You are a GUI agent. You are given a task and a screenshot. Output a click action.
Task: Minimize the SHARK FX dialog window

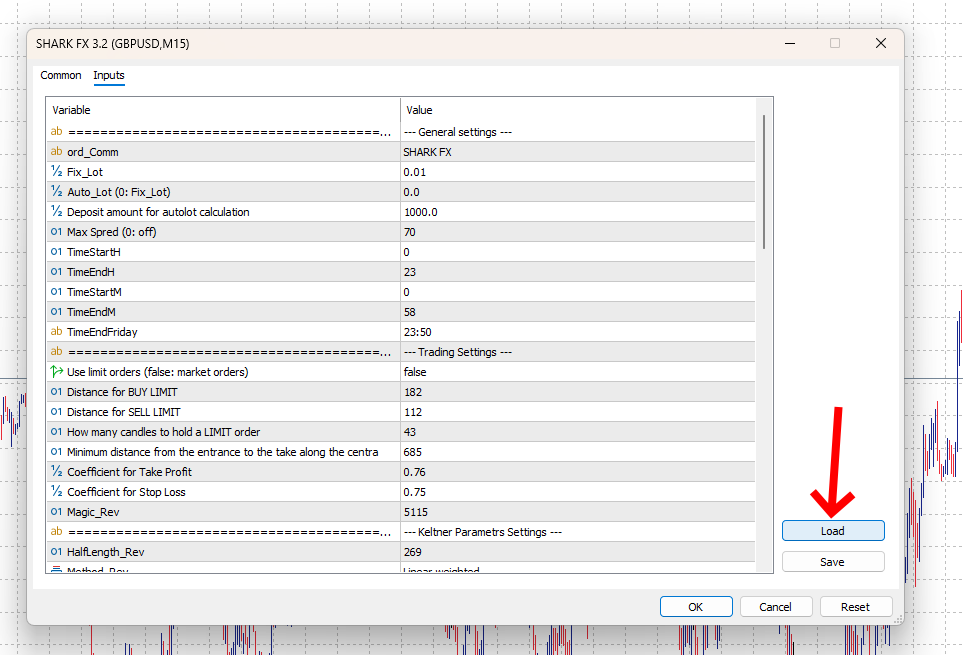coord(790,43)
